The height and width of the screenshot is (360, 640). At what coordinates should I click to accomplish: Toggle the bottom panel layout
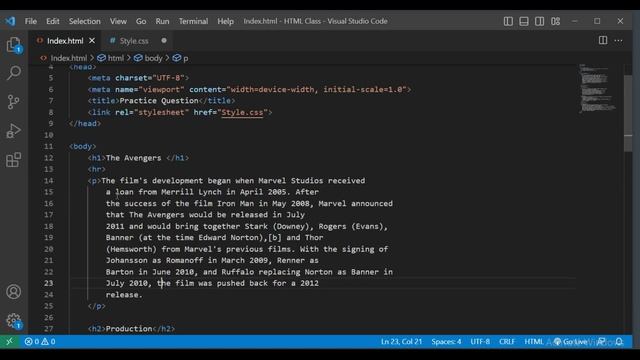click(x=524, y=21)
